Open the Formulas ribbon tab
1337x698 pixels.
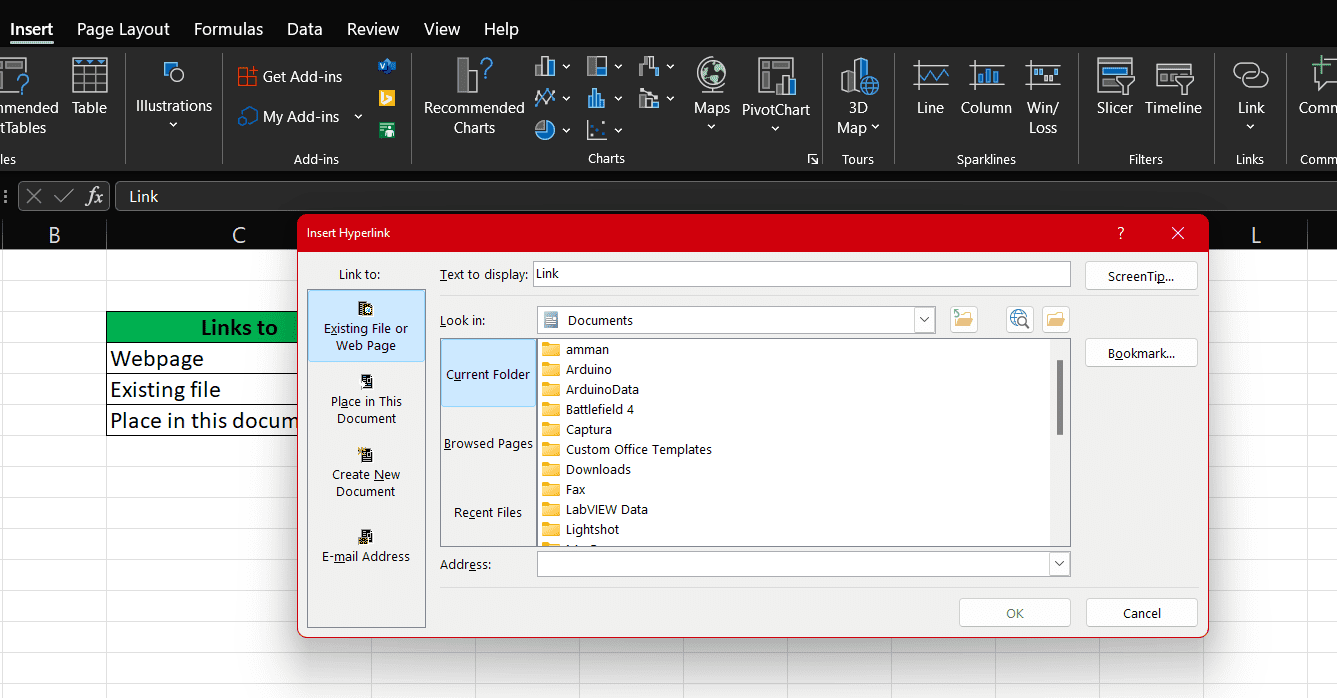[x=228, y=29]
